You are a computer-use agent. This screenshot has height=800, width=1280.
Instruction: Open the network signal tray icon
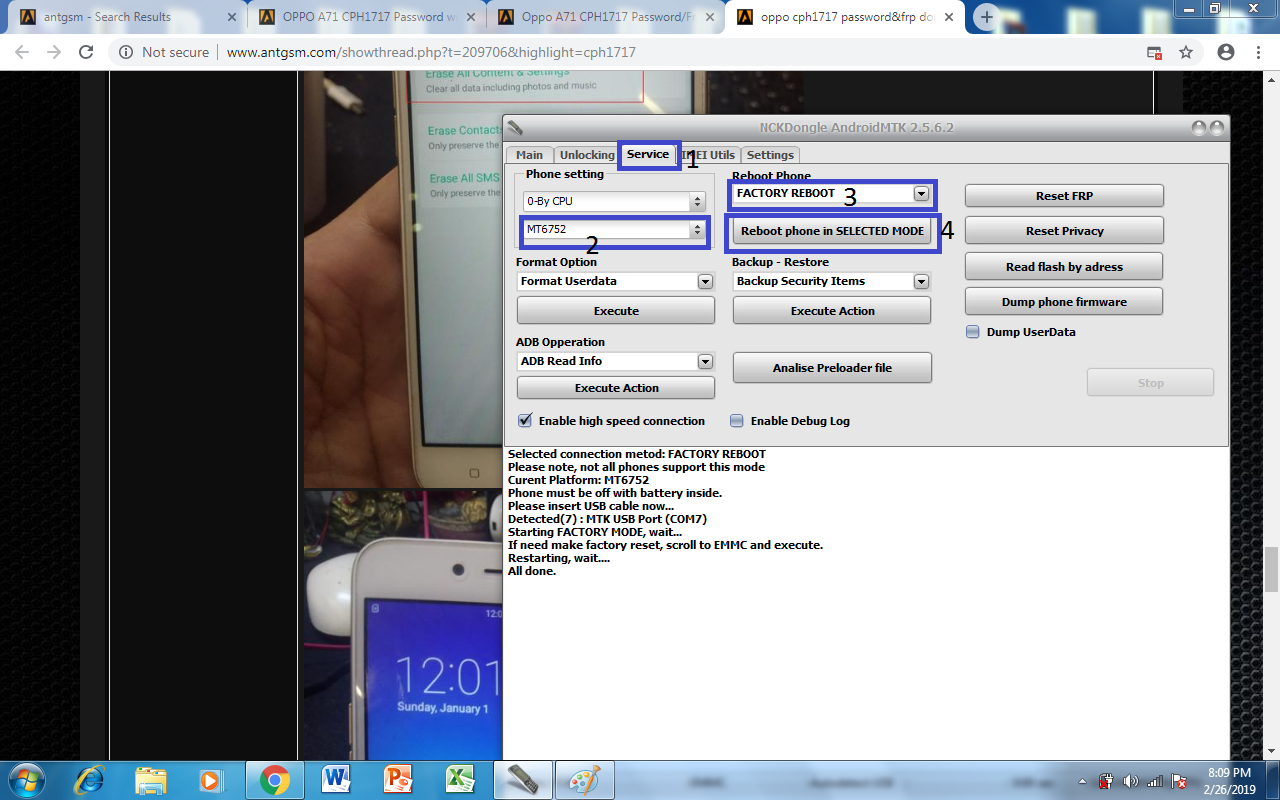point(1155,781)
